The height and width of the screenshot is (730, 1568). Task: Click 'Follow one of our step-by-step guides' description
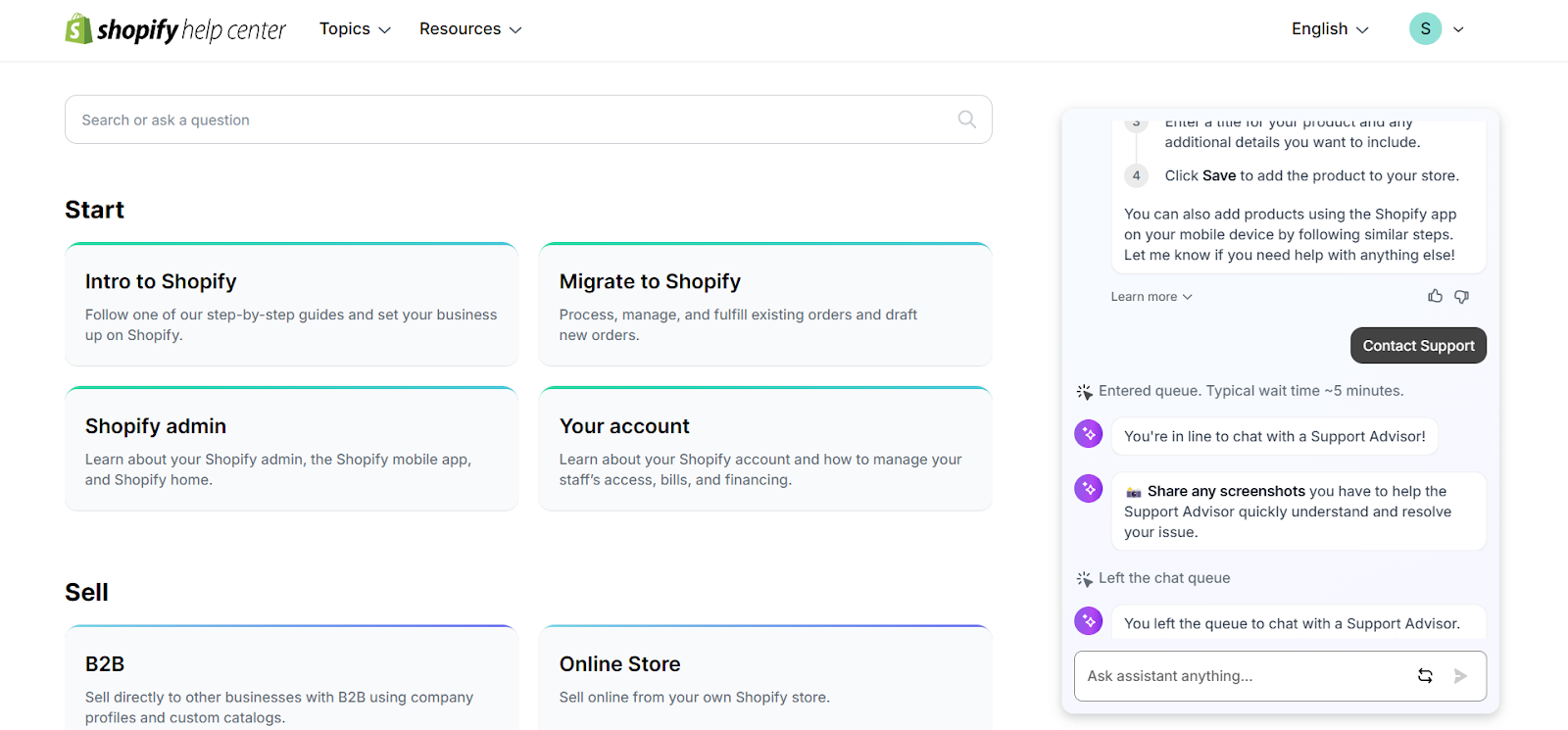[x=291, y=324]
